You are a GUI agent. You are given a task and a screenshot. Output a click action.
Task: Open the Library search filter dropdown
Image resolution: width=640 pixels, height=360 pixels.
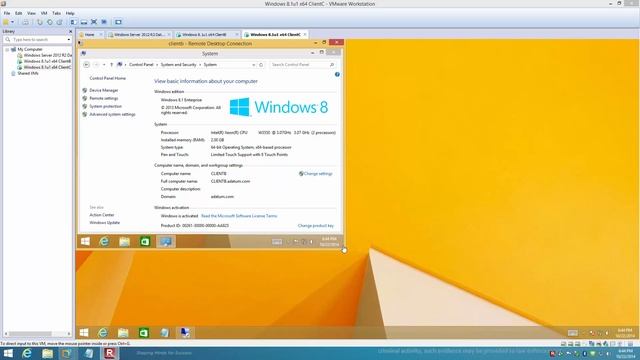pos(69,40)
